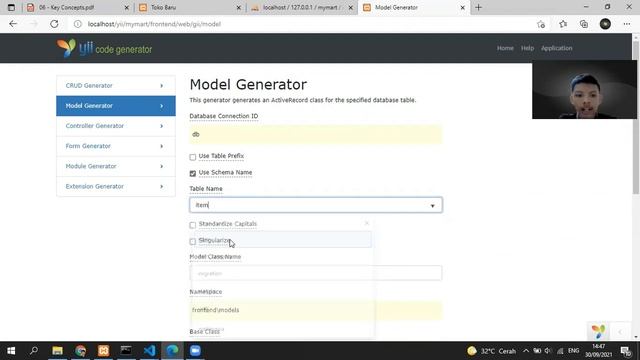Viewport: 640px width, 360px height.
Task: Click the Yii debug toolbar logo
Action: [598, 331]
